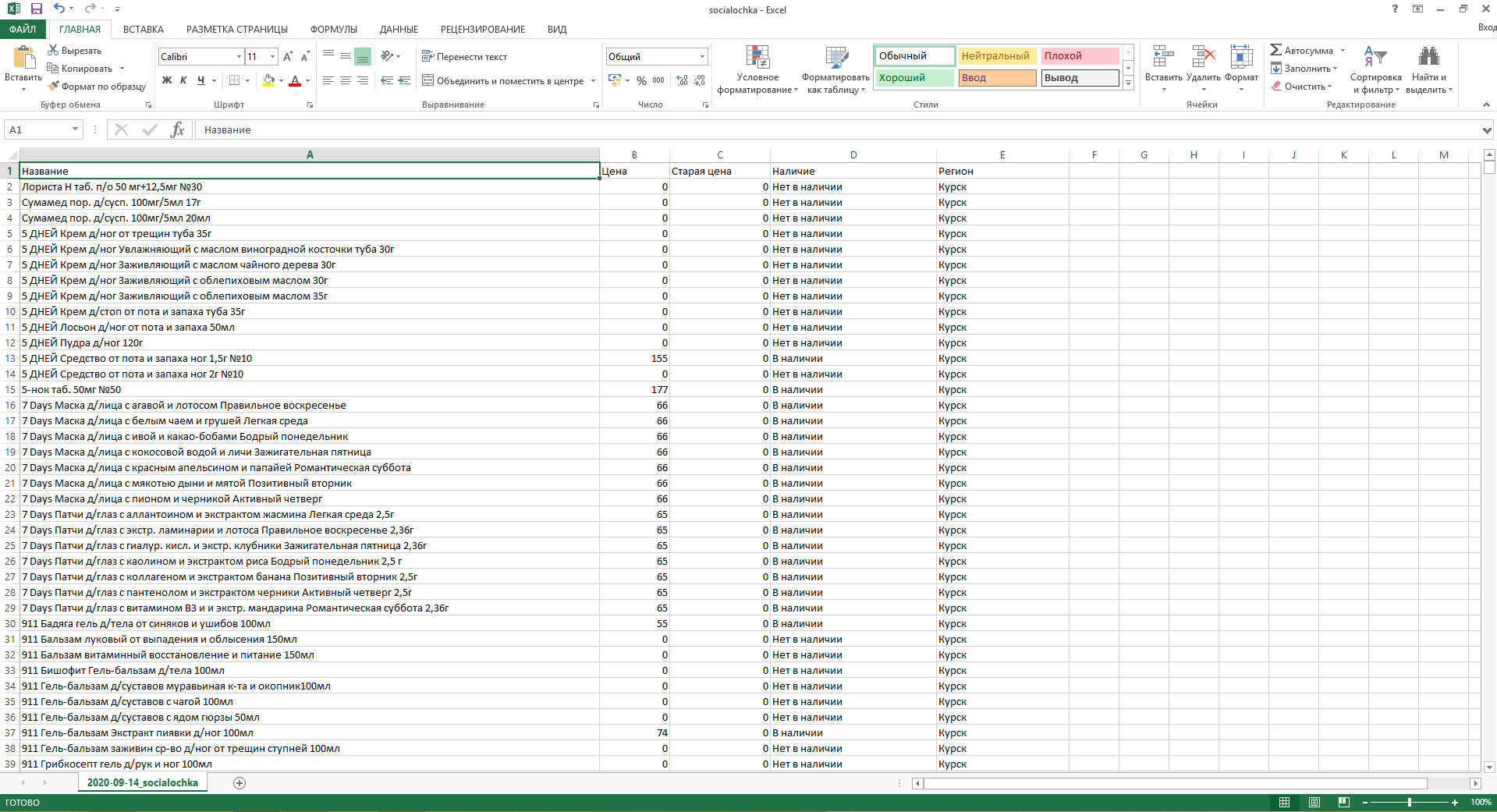Align text to center icon
Screen dimensions: 1497x812
(346, 80)
